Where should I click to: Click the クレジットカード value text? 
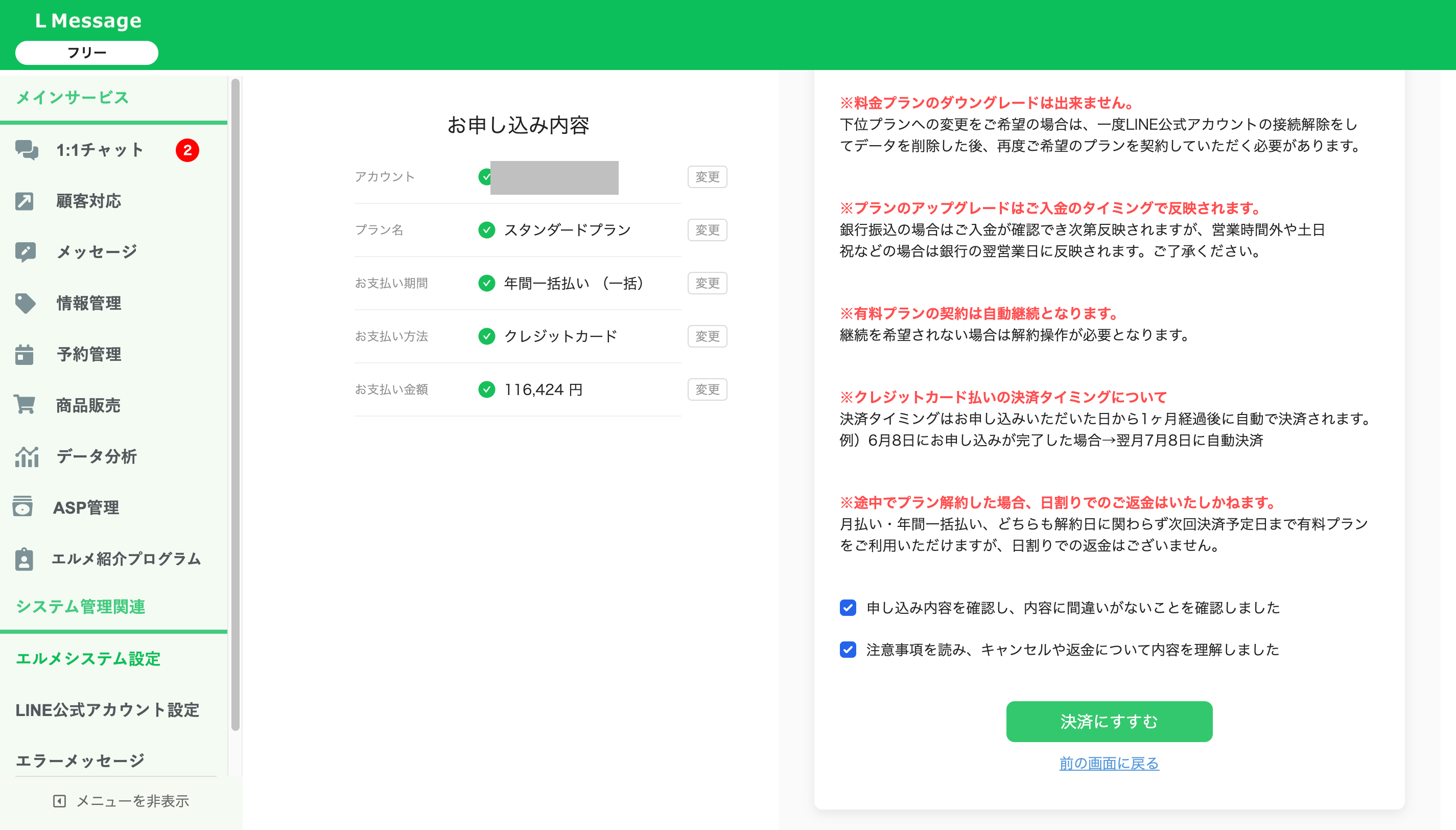(x=560, y=336)
